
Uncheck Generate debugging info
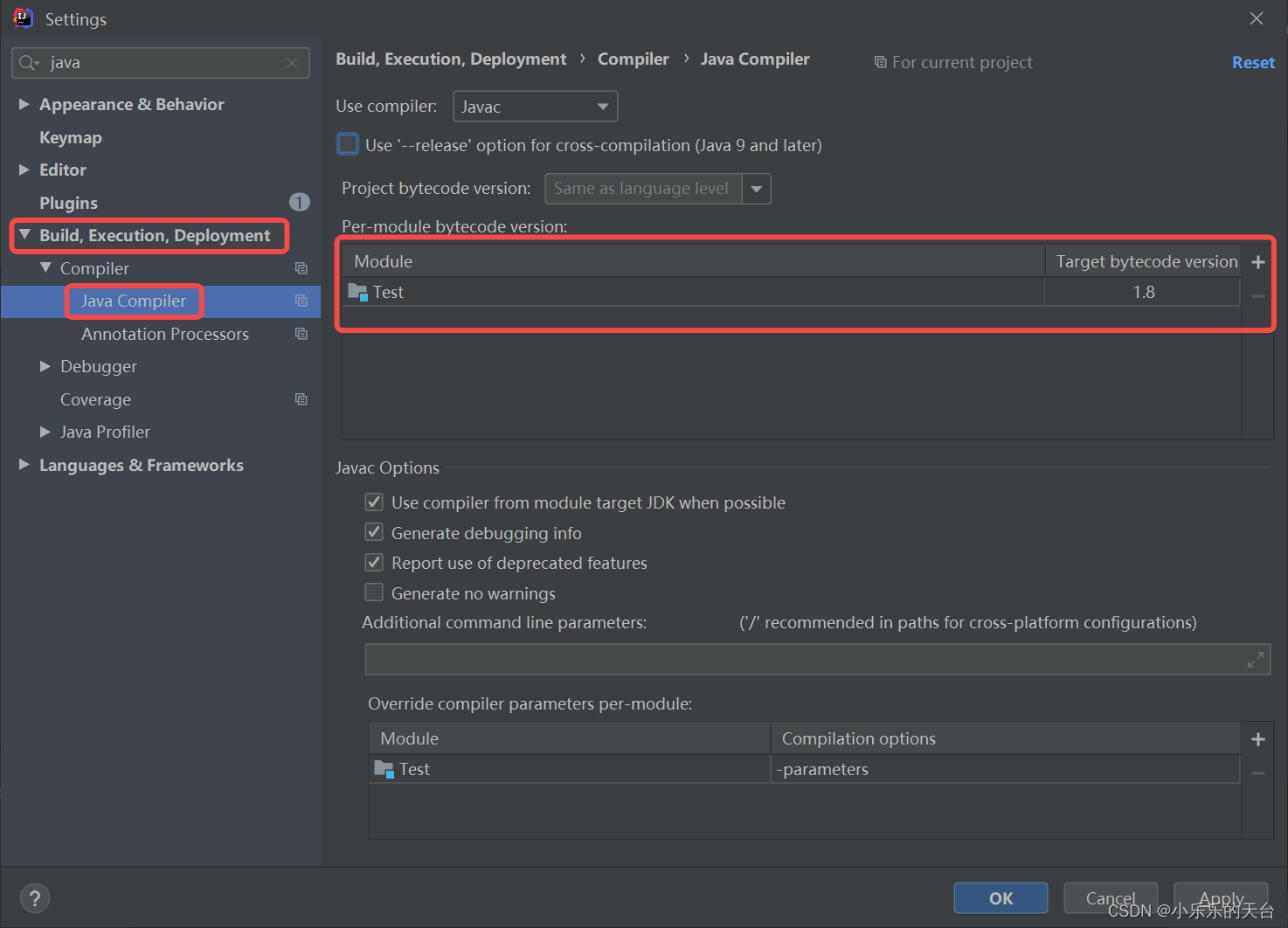point(374,532)
